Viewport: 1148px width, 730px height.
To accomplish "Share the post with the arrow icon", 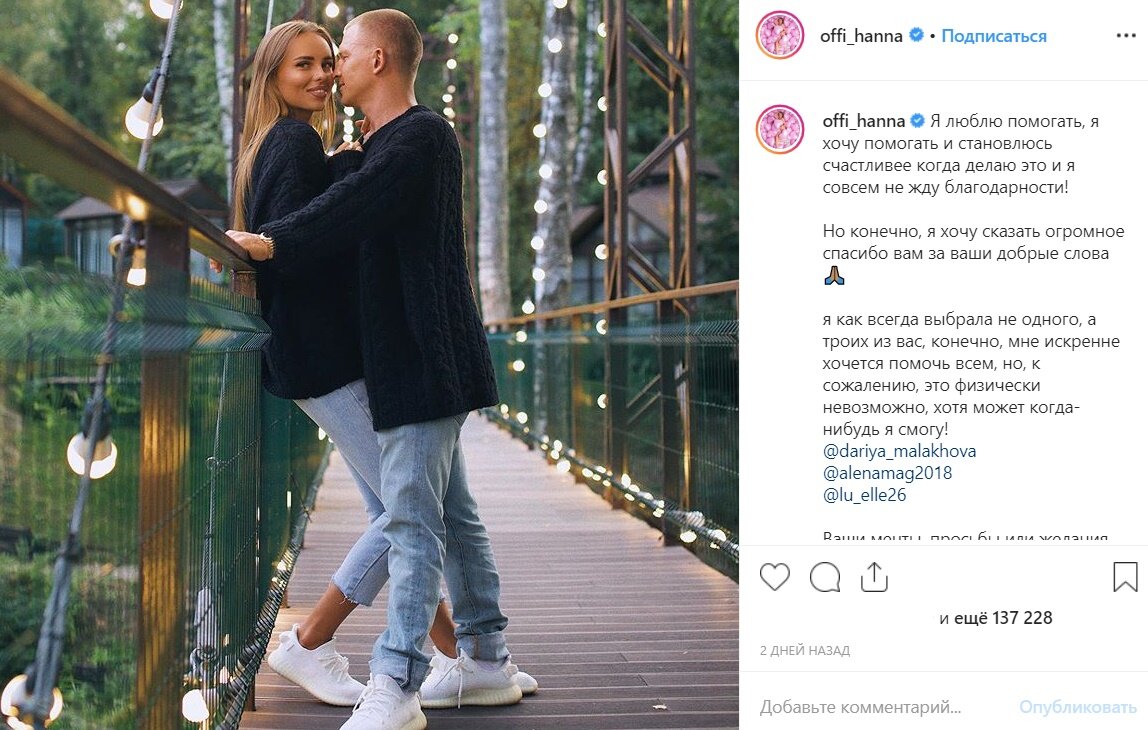I will (x=874, y=577).
